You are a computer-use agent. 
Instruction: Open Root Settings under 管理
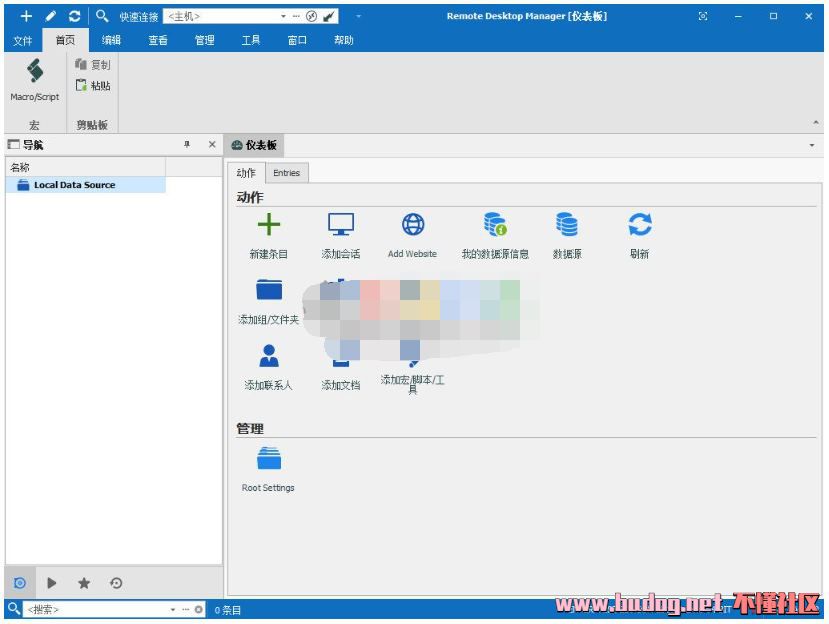(269, 460)
